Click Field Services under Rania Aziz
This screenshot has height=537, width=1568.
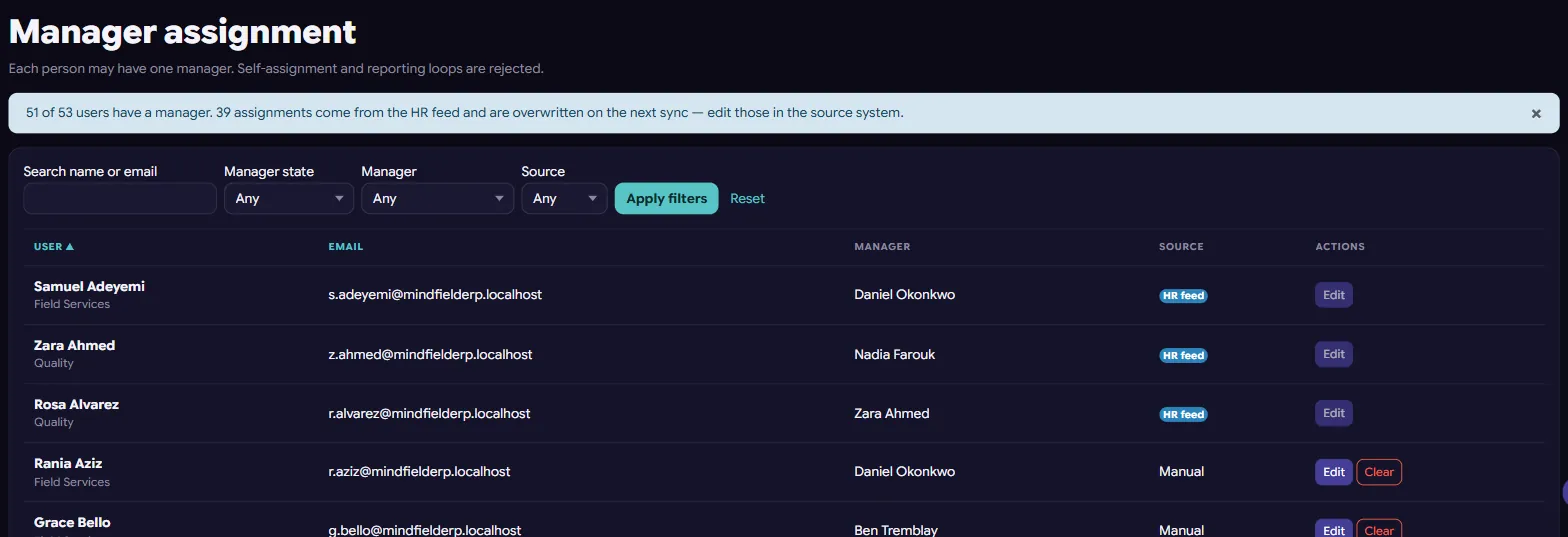[72, 482]
